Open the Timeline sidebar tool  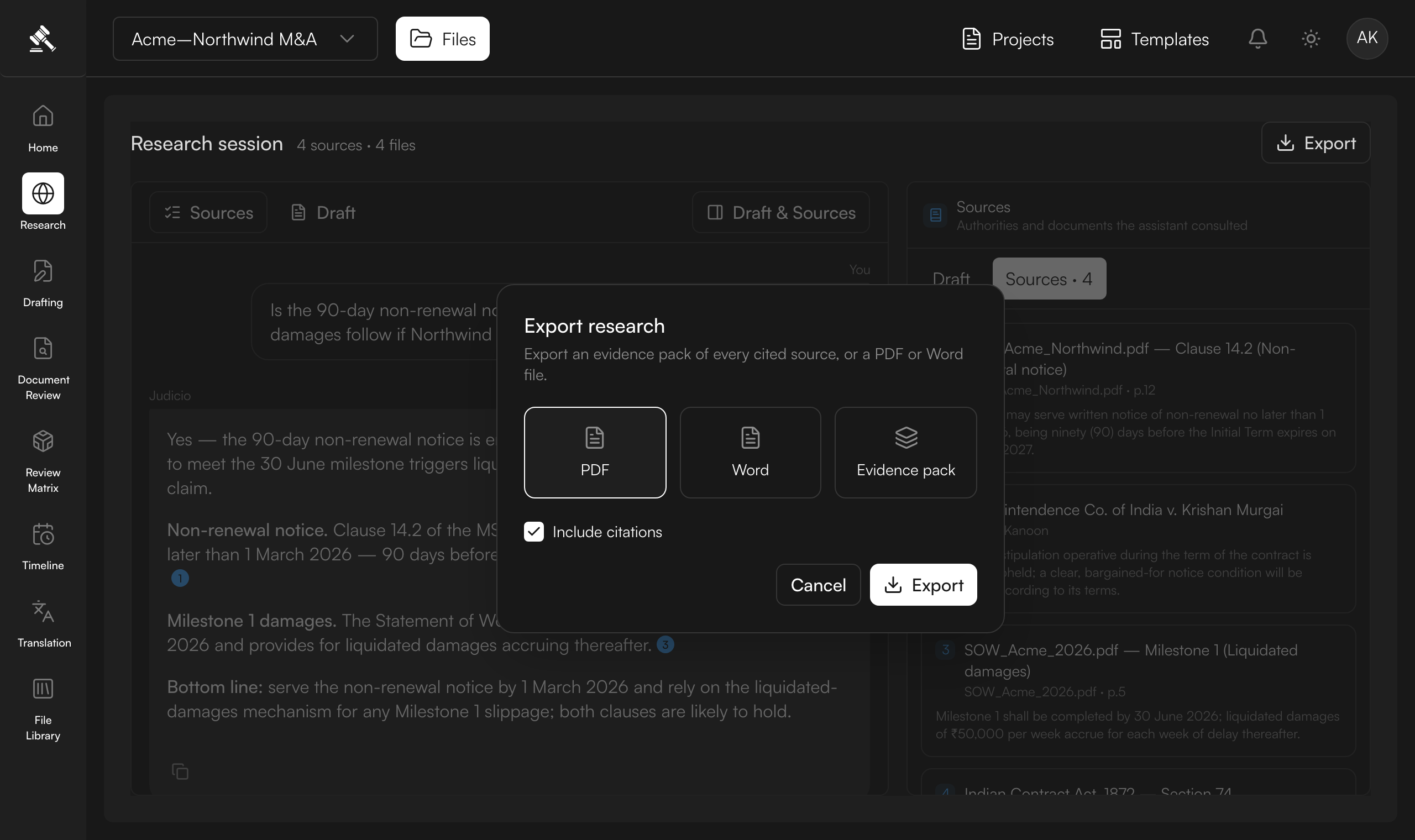(43, 546)
